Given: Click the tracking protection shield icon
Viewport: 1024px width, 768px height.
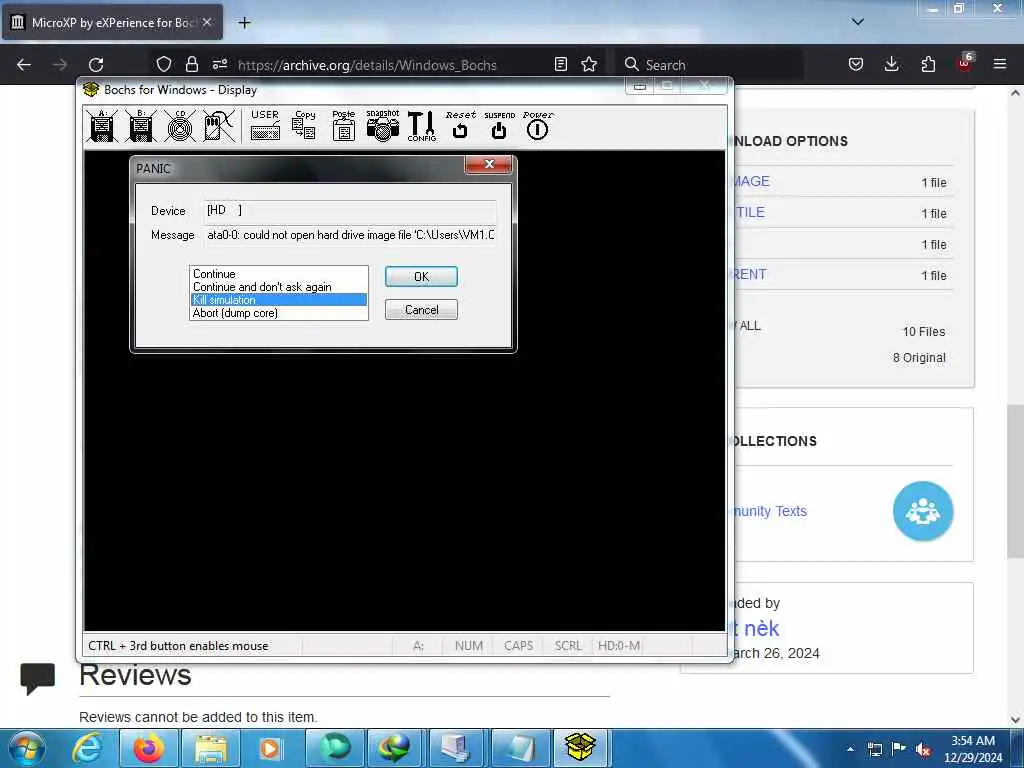Looking at the screenshot, I should 164,64.
